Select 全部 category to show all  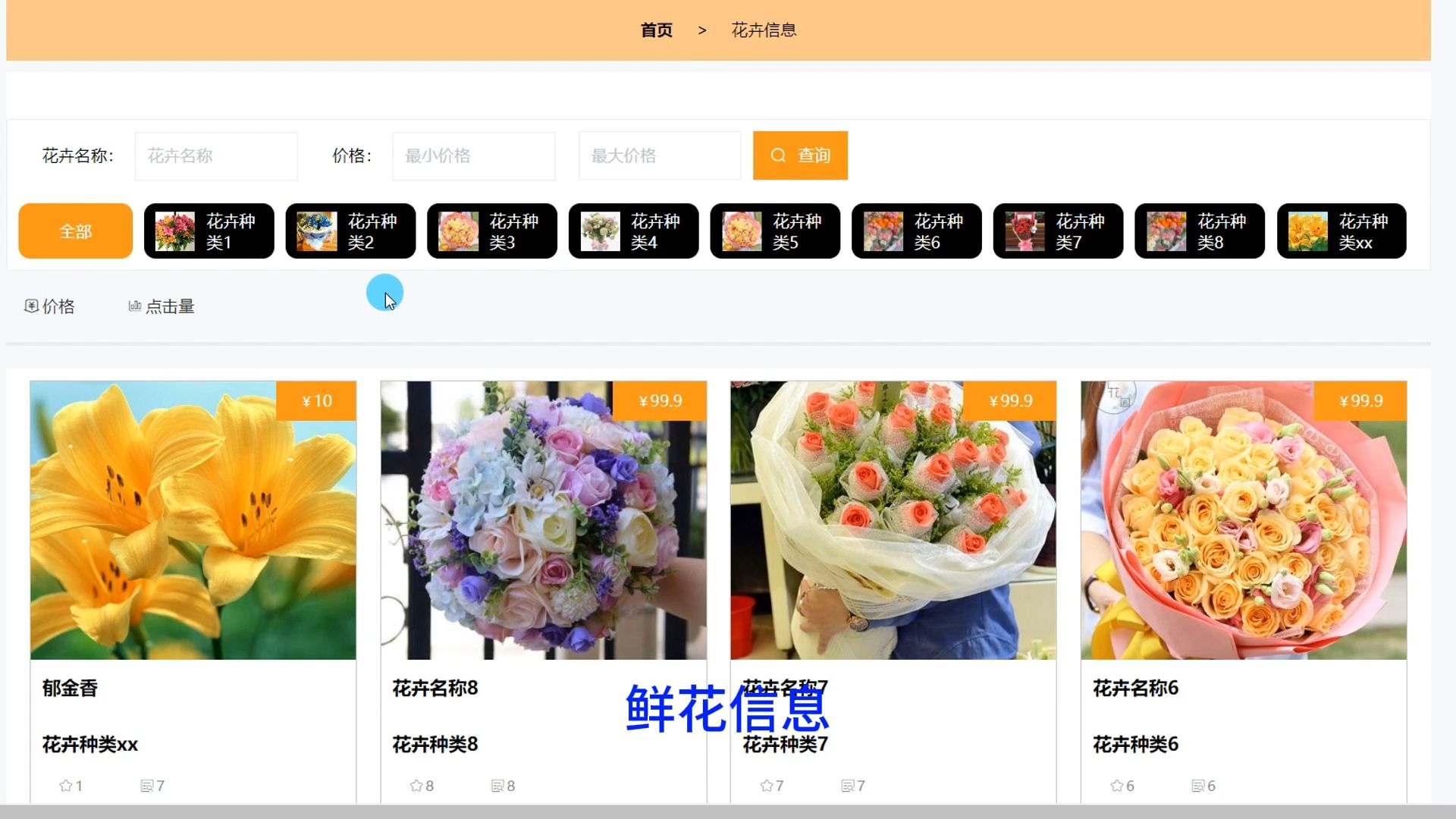pyautogui.click(x=75, y=231)
